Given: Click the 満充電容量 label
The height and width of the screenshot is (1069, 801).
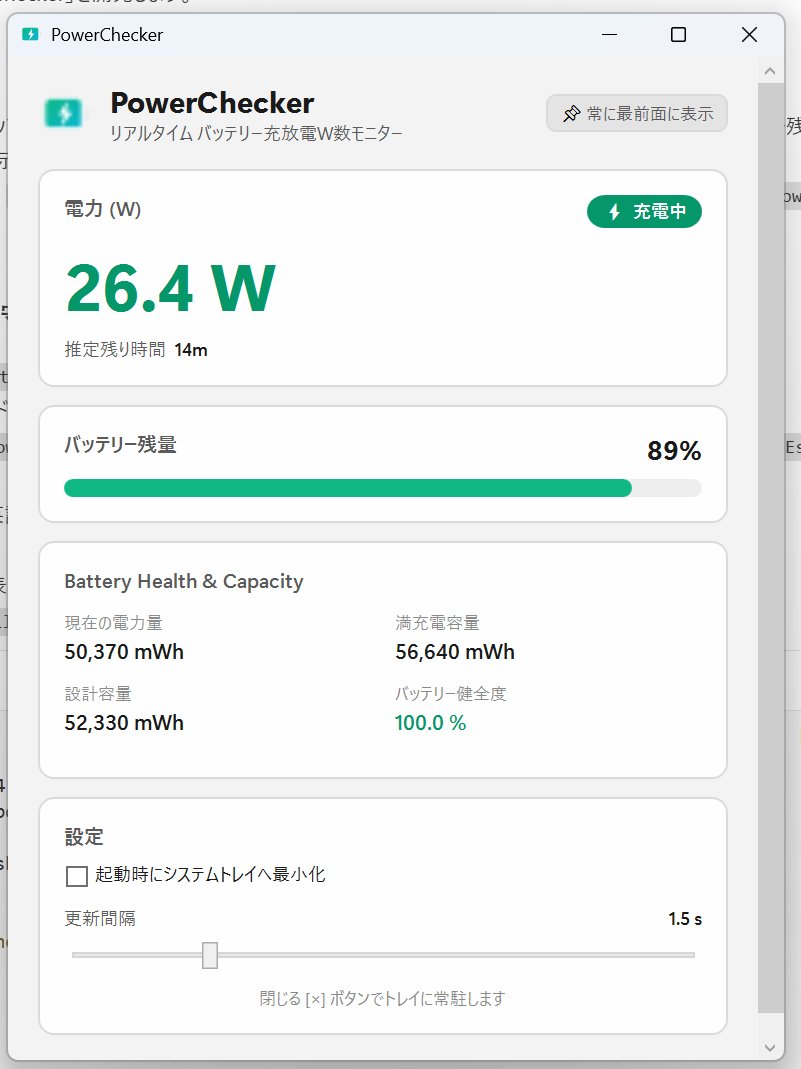Looking at the screenshot, I should point(438,623).
